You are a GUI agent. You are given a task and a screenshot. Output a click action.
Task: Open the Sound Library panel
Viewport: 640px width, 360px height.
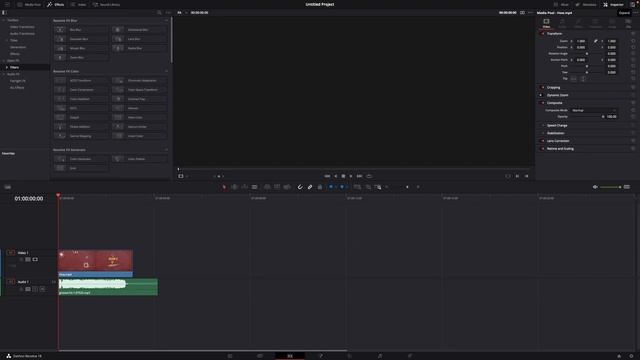tap(106, 4)
